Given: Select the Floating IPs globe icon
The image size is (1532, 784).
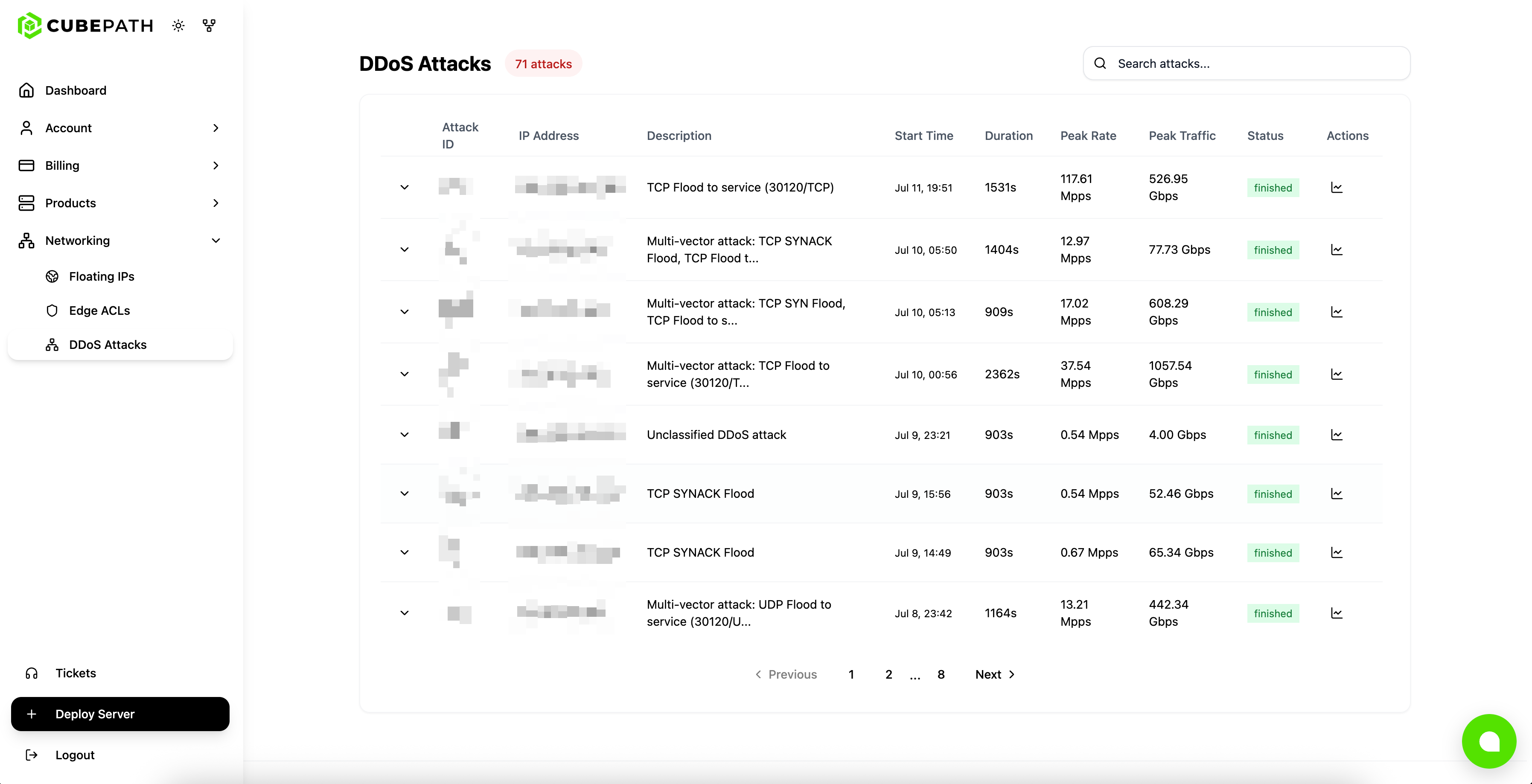Looking at the screenshot, I should click(x=52, y=276).
